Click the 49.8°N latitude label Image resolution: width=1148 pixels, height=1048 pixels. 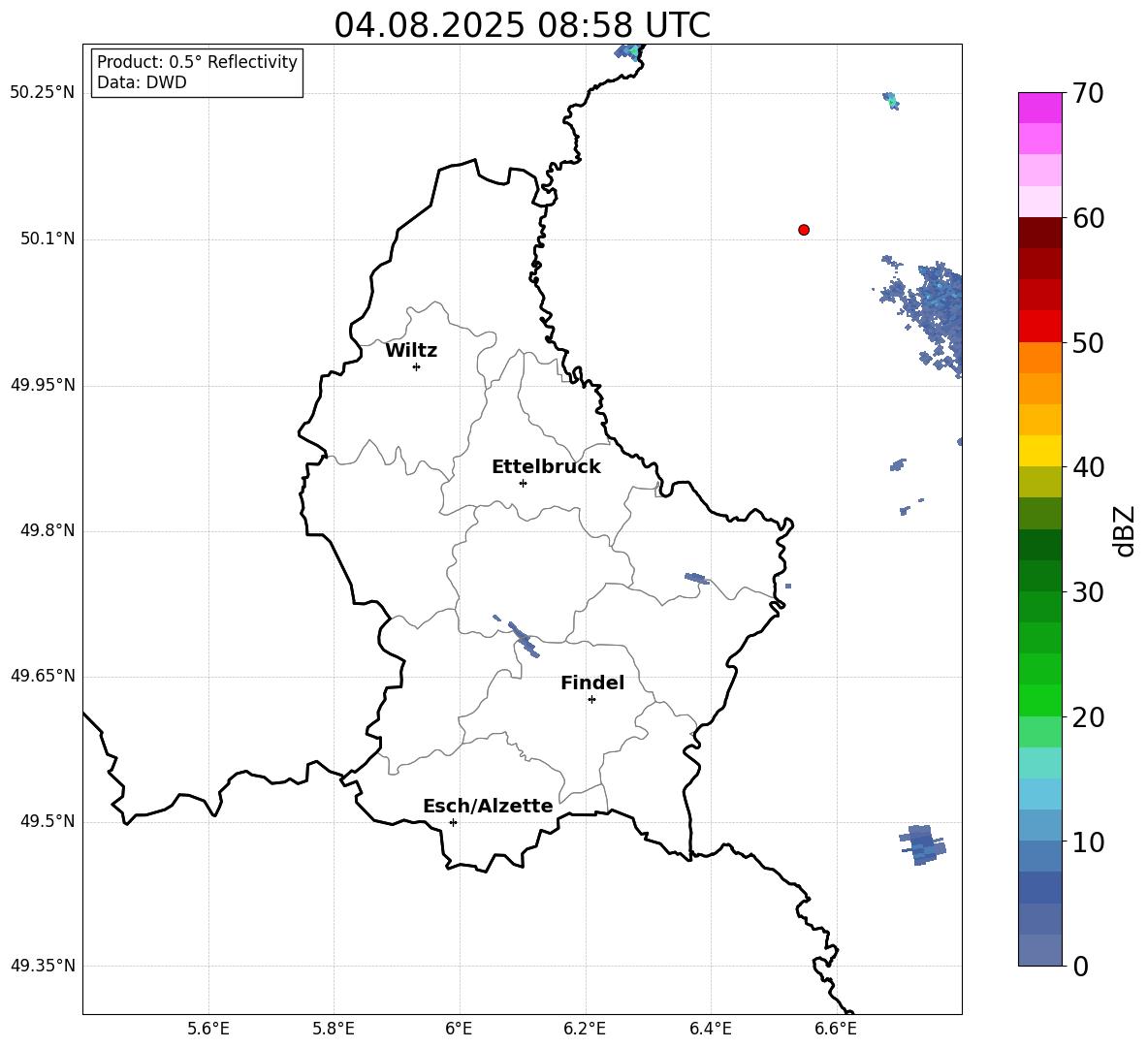(48, 530)
